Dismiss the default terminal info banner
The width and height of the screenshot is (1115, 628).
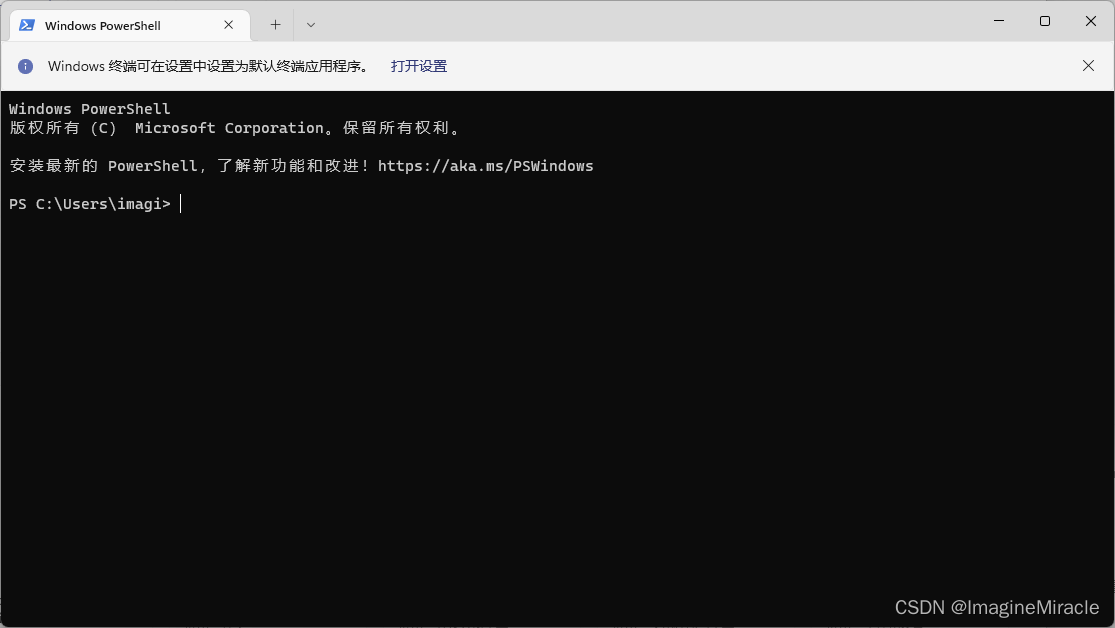[x=1088, y=66]
